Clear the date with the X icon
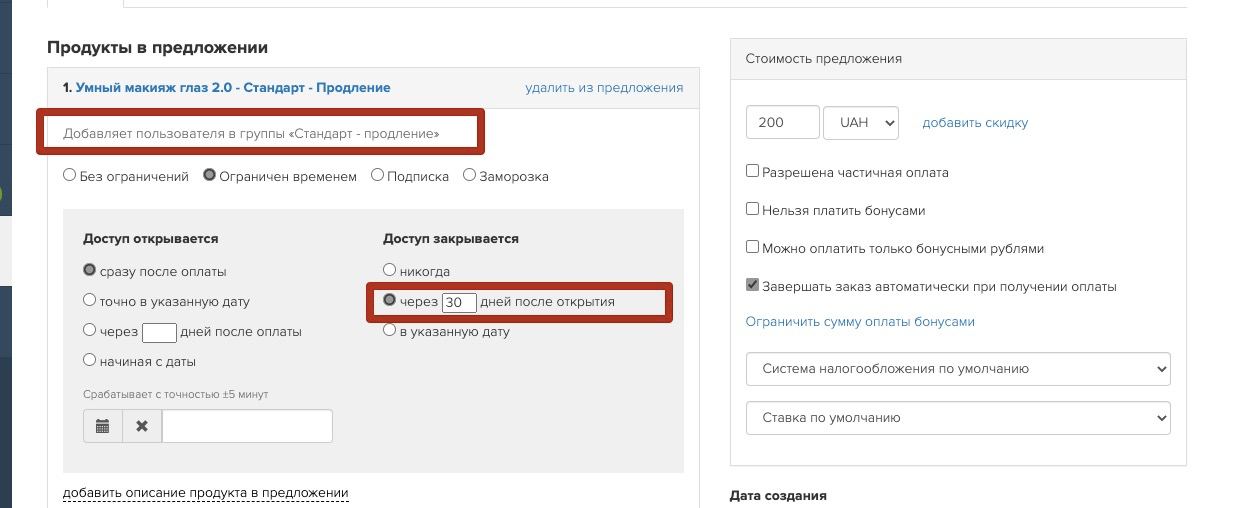 [142, 426]
